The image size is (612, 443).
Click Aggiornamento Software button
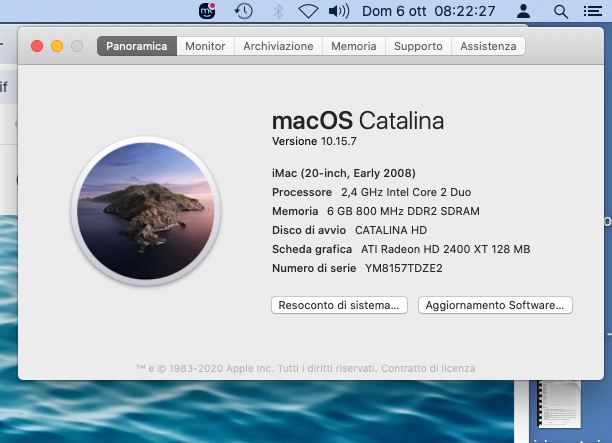click(x=495, y=305)
